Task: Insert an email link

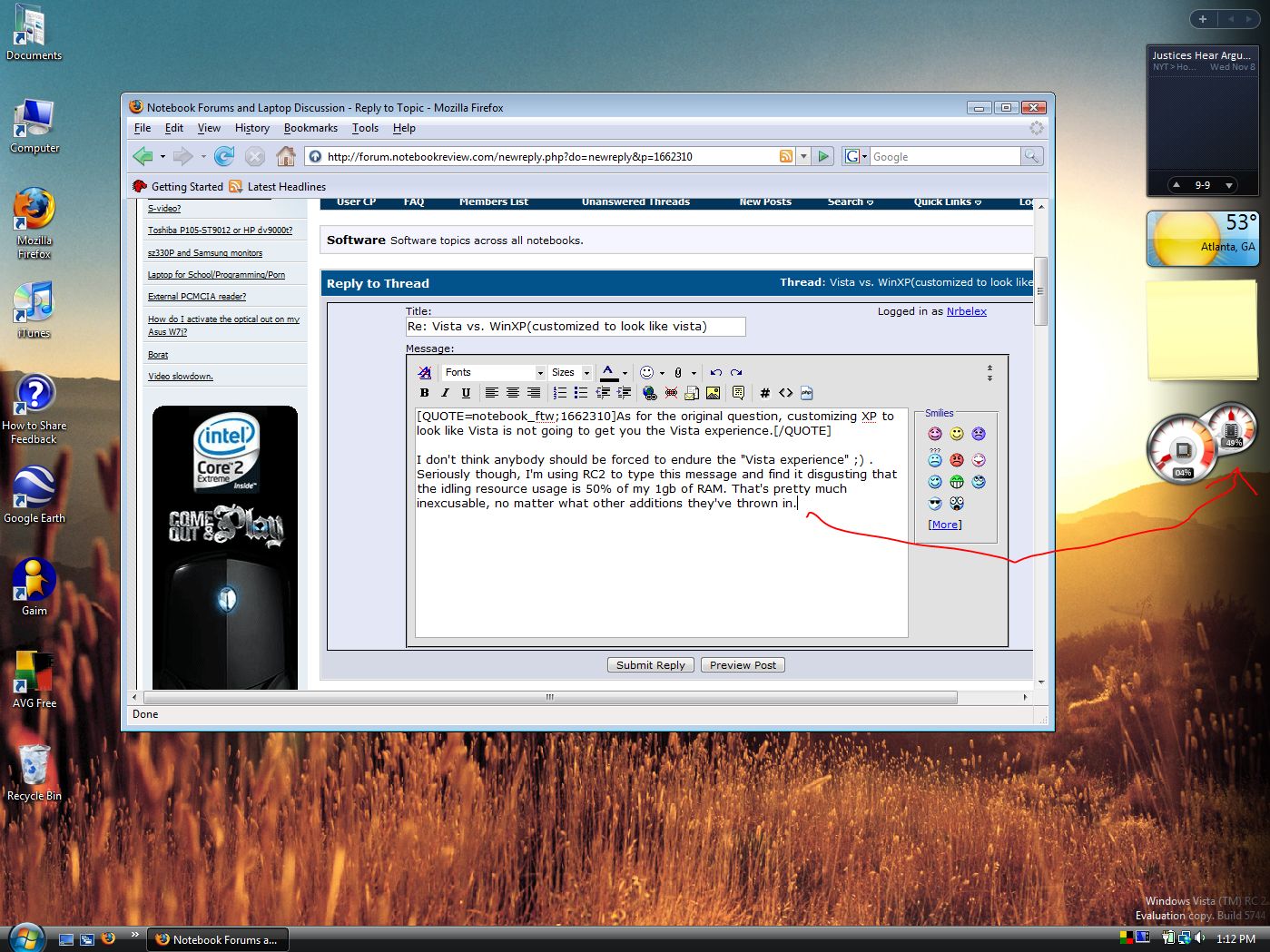Action: [x=692, y=393]
